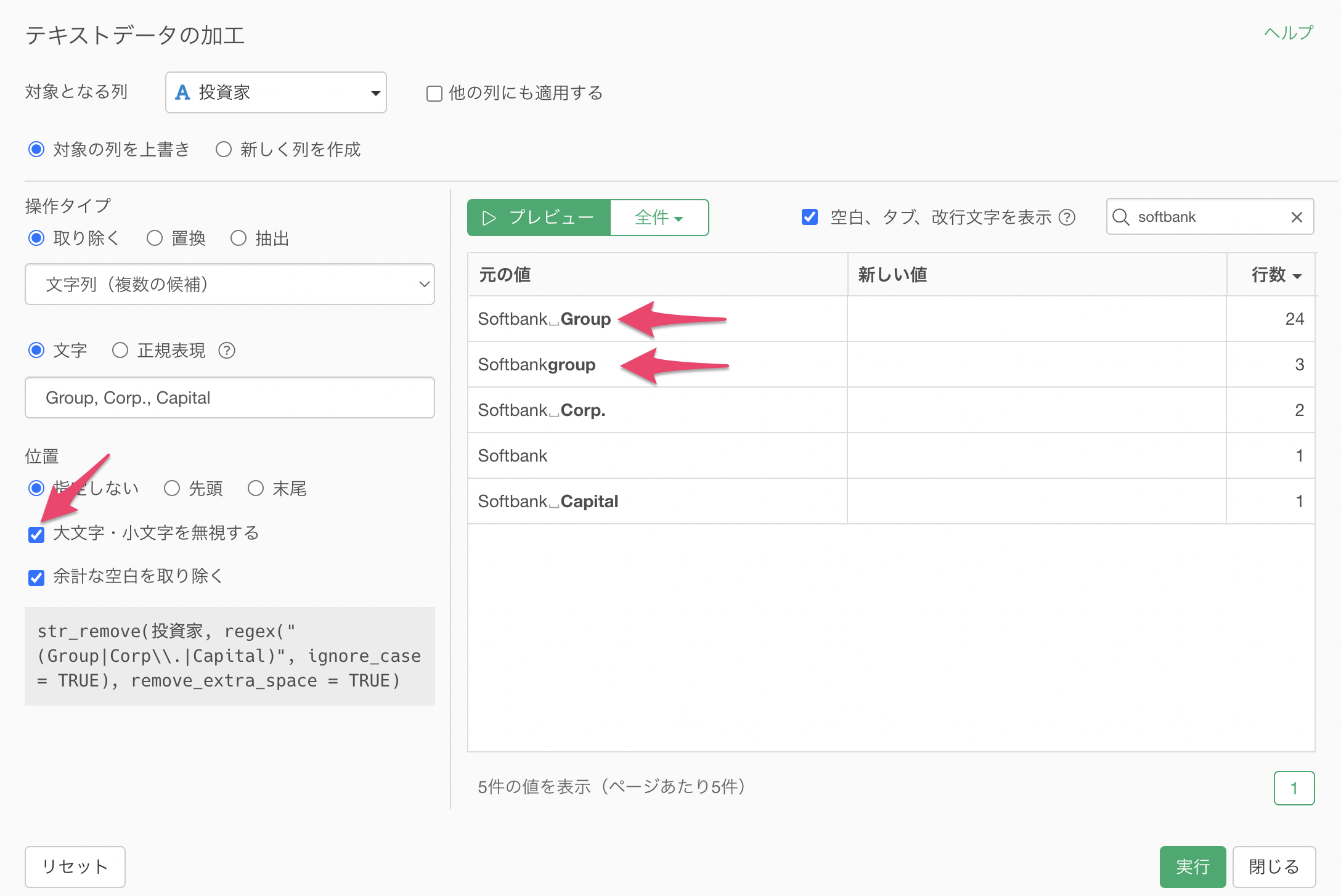Click the str_remove code preview block
The width and height of the screenshot is (1341, 896).
pyautogui.click(x=230, y=656)
